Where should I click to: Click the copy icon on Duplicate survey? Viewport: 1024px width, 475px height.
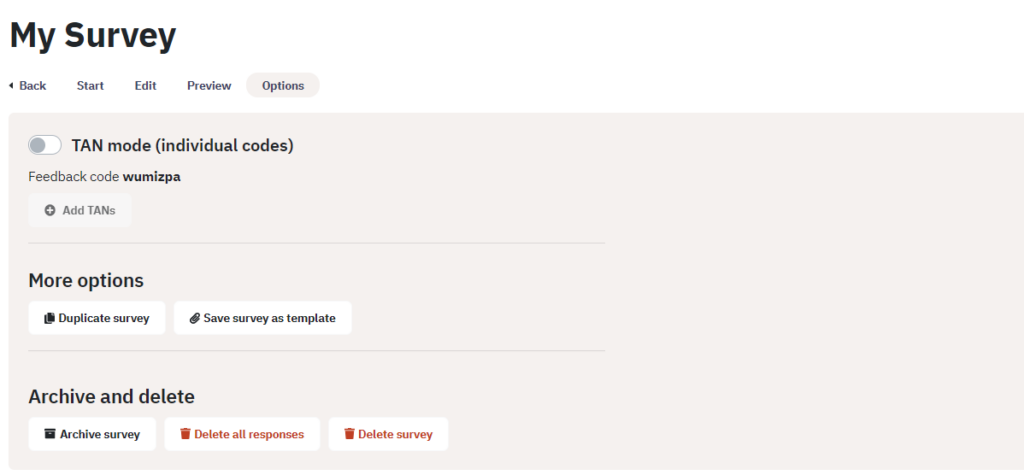click(49, 318)
